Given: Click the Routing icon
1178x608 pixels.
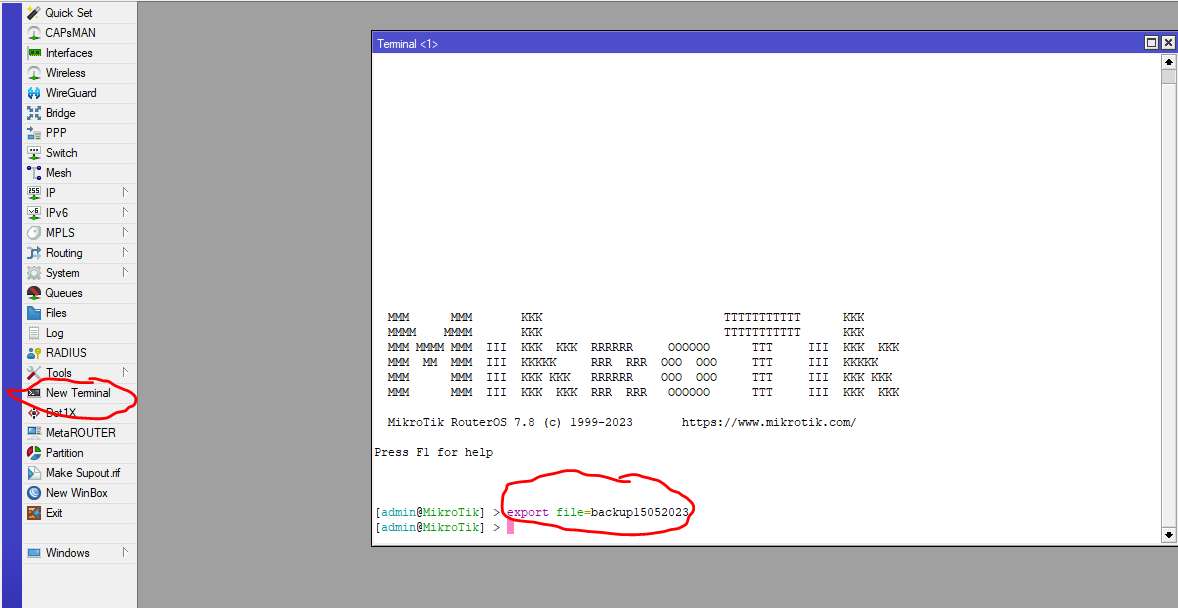Looking at the screenshot, I should (x=34, y=253).
